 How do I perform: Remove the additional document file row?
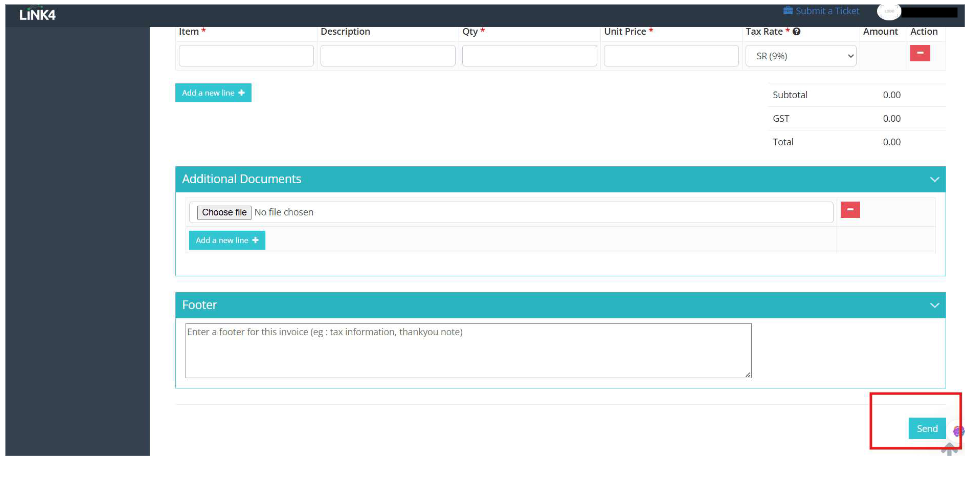tap(850, 210)
